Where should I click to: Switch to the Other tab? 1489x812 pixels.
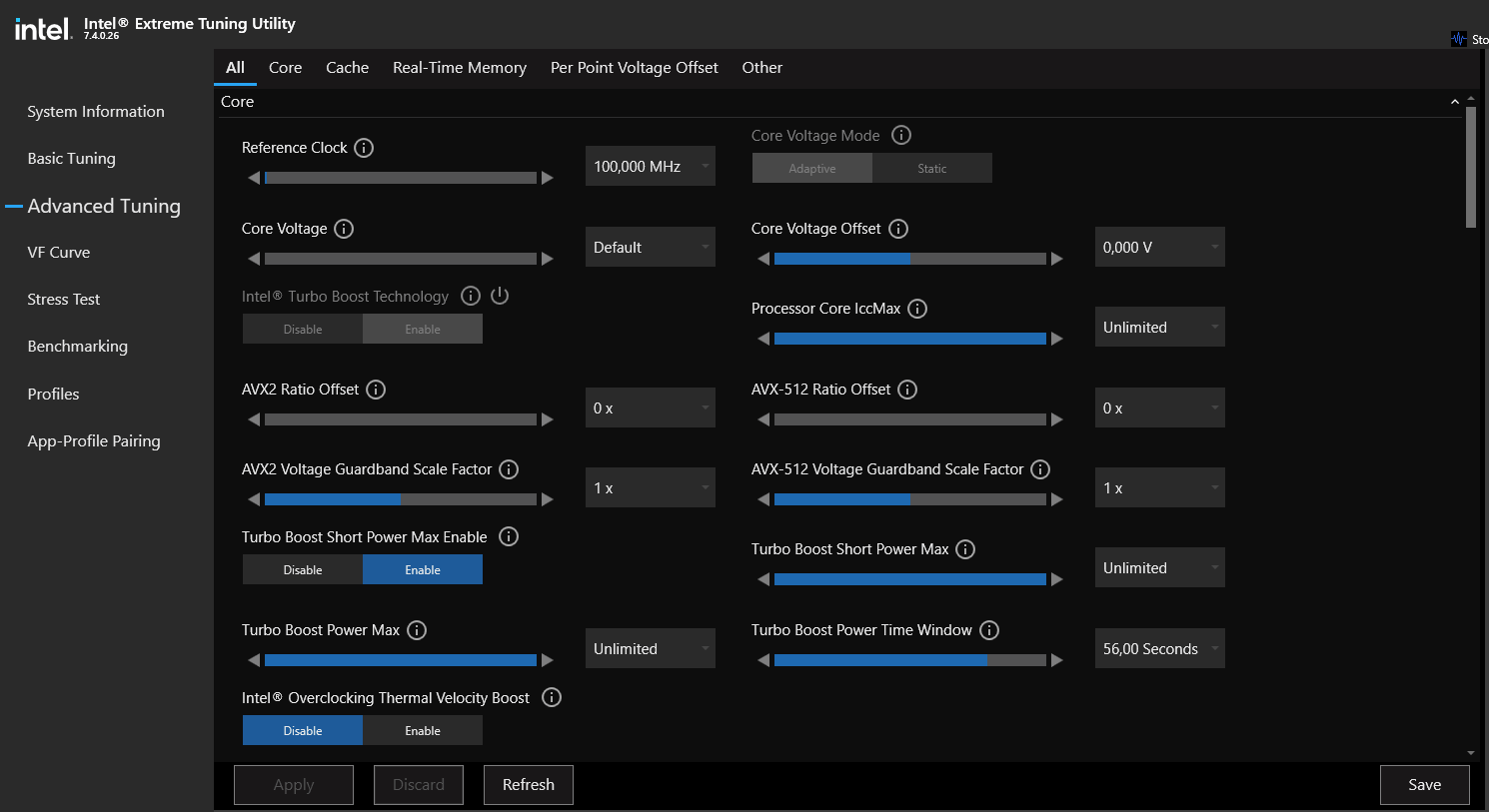point(762,67)
